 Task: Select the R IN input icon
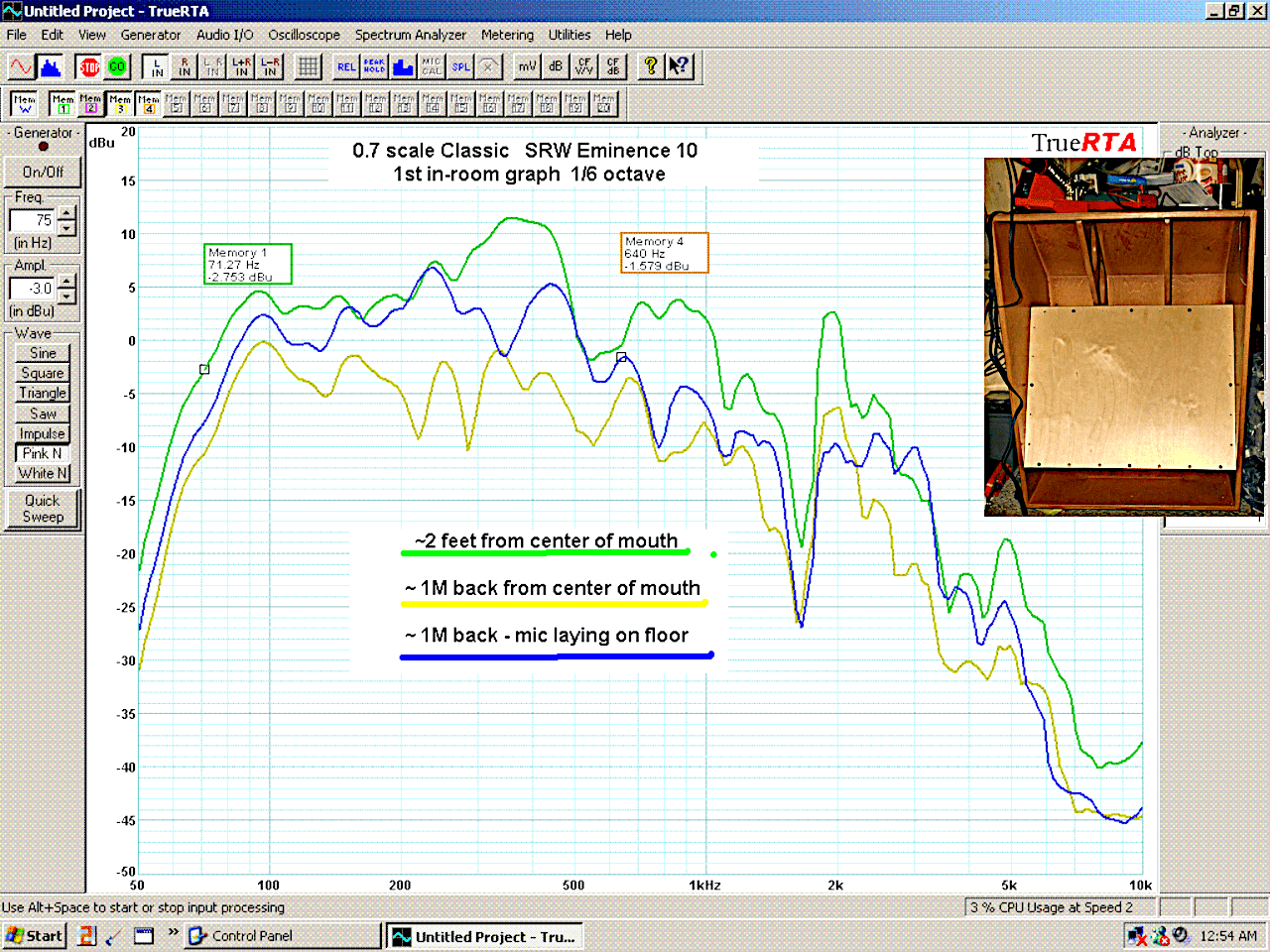(185, 66)
